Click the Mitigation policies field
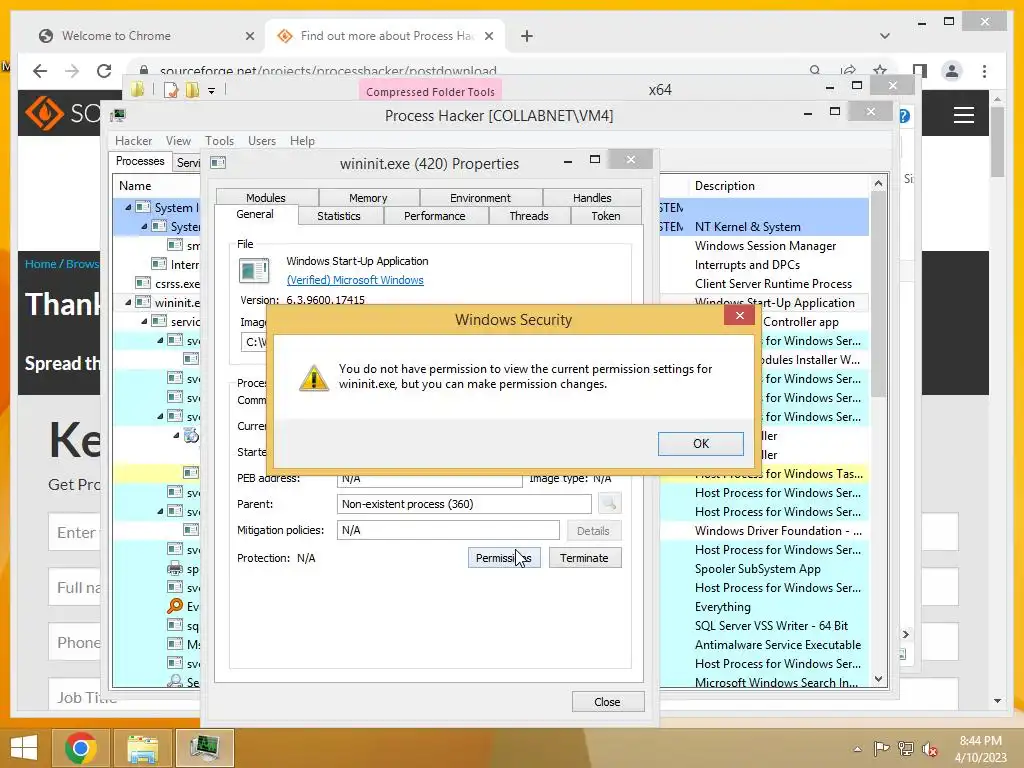Image resolution: width=1024 pixels, height=768 pixels. tap(448, 530)
